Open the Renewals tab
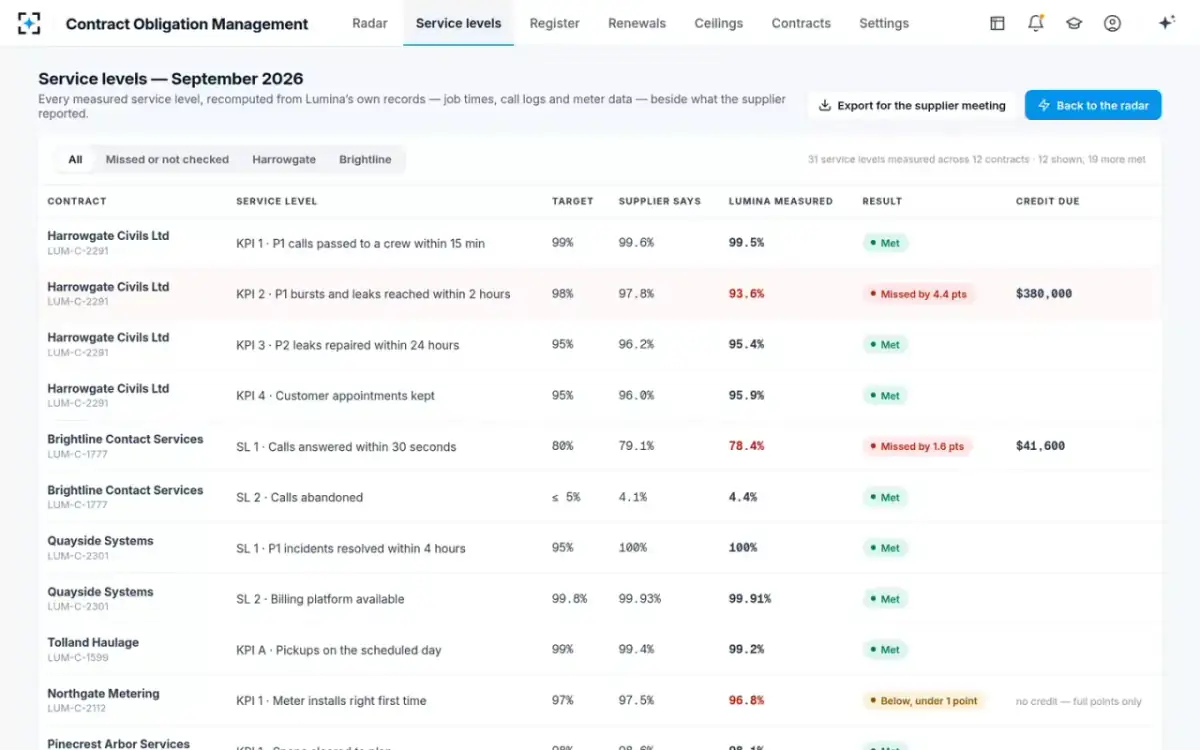 (x=637, y=23)
